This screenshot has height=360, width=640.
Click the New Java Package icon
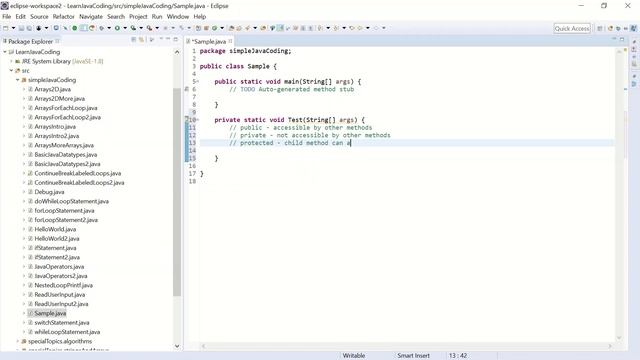click(x=206, y=28)
